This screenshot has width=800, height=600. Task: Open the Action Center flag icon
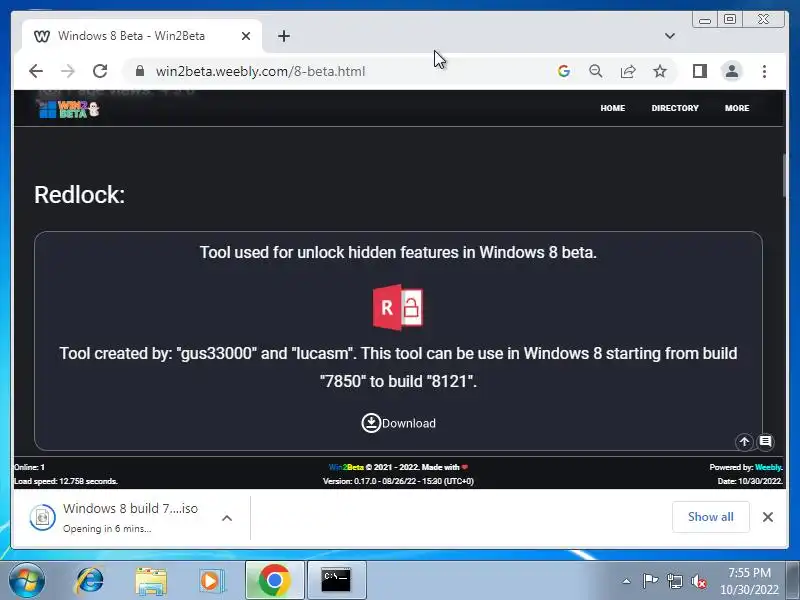click(650, 581)
